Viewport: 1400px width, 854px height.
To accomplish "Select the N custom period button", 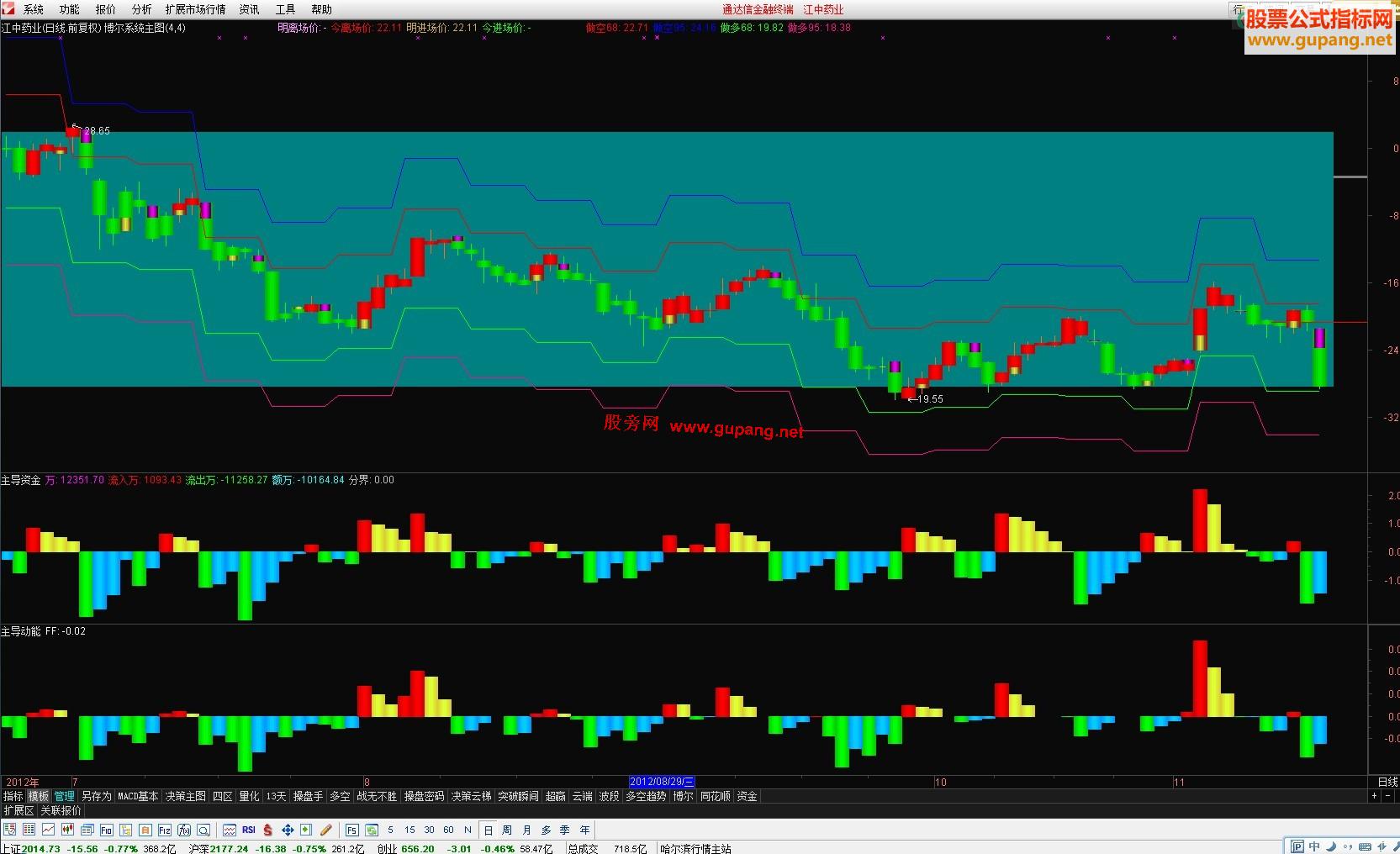I will coord(468,830).
